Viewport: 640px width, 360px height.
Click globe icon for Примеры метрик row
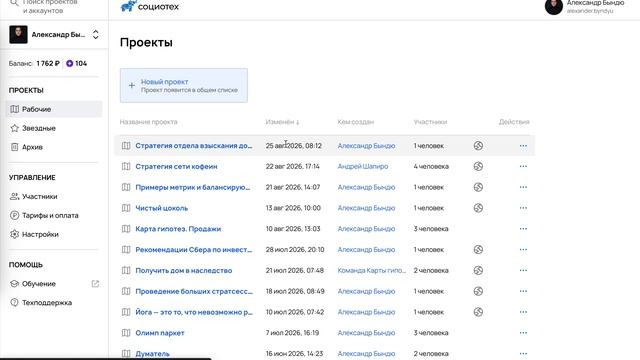478,187
